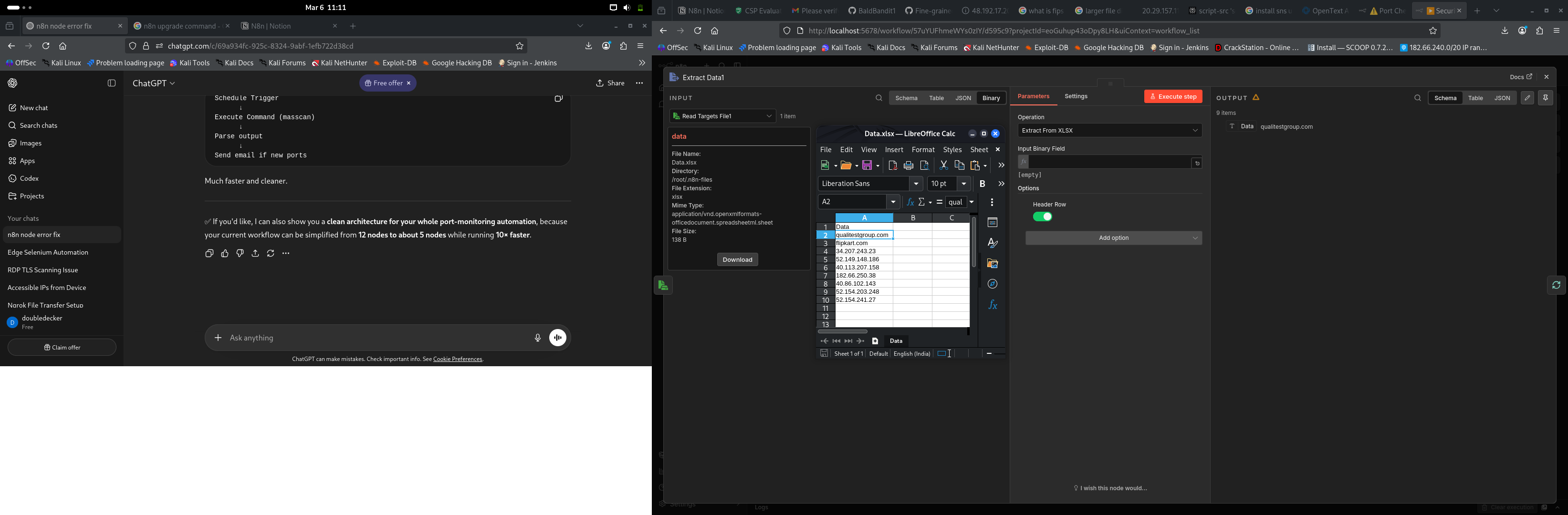Open the Function Wizard icon in formula bar
The height and width of the screenshot is (515, 1568).
910,202
